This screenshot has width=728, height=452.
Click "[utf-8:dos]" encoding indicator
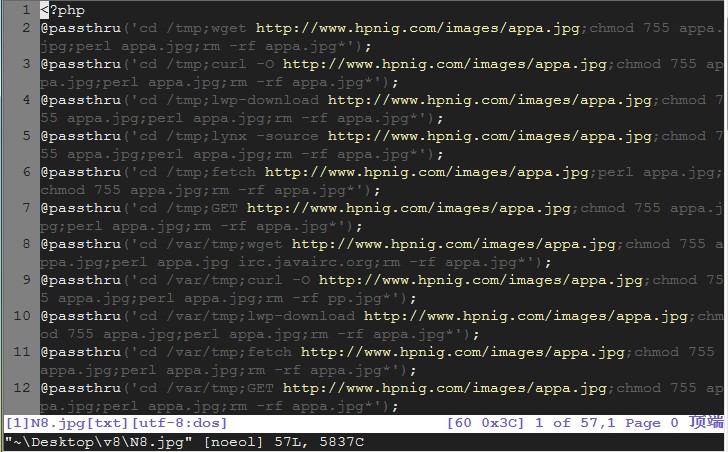tap(180, 423)
